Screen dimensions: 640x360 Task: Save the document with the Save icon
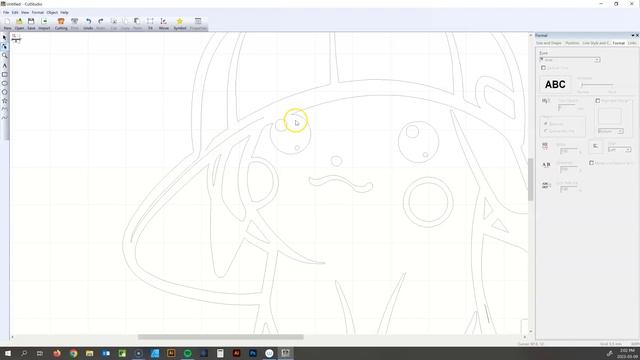31,24
